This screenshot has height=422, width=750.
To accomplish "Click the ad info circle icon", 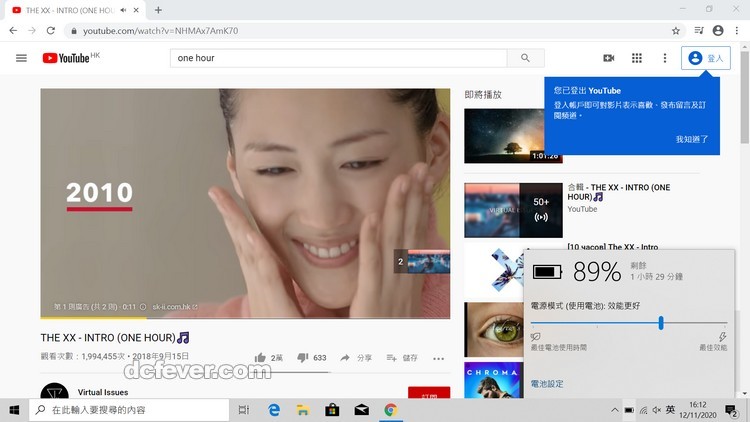I will 143,307.
